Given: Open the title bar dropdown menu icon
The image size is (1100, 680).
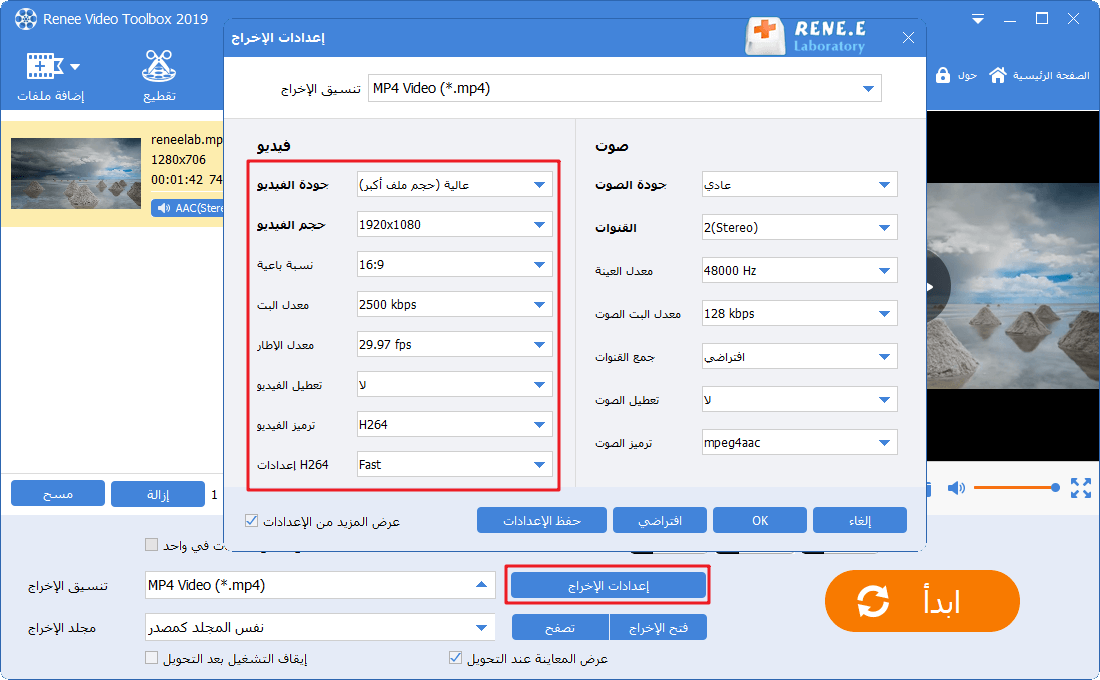Looking at the screenshot, I should pyautogui.click(x=977, y=19).
